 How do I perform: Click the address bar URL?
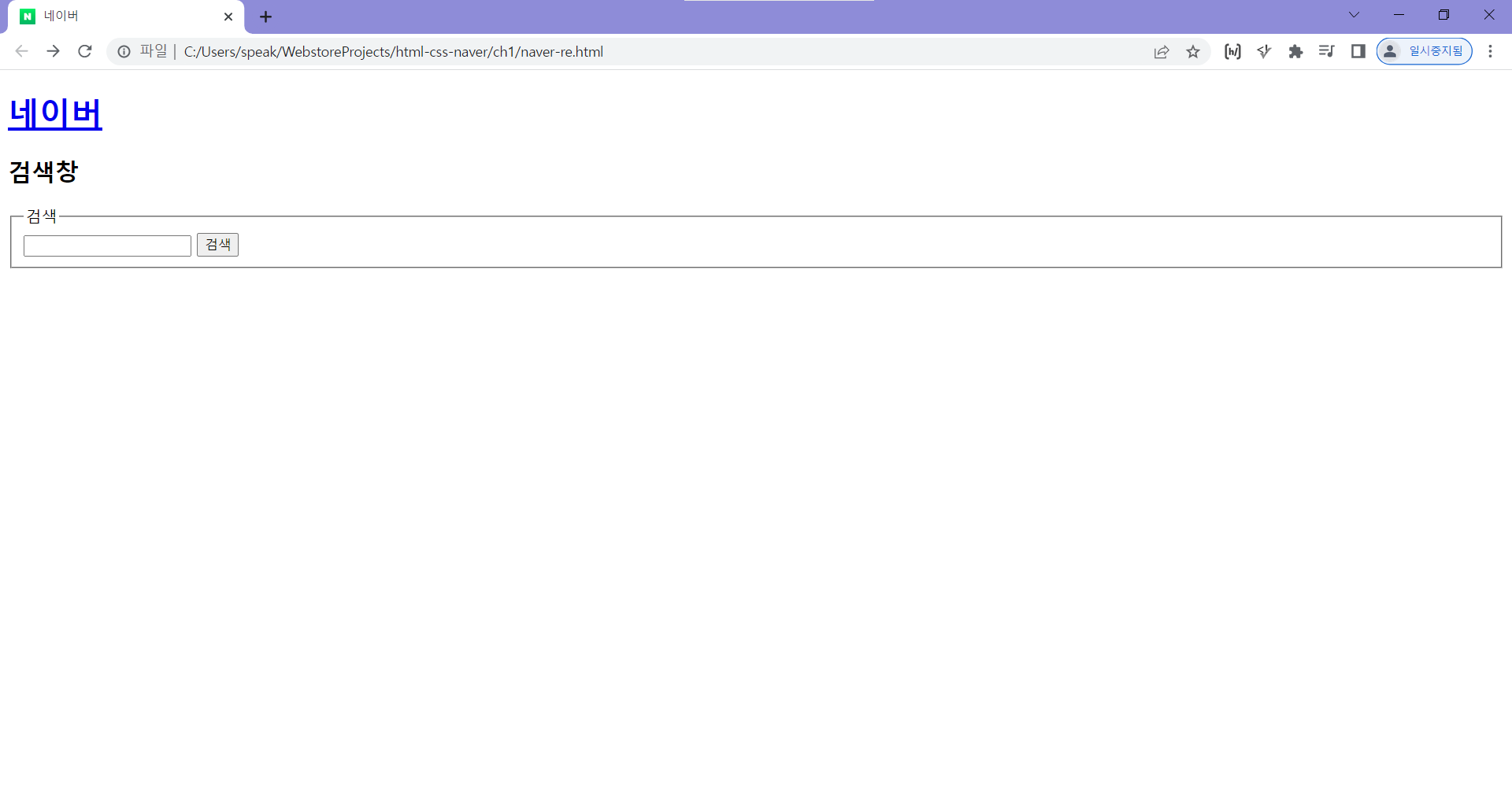394,52
